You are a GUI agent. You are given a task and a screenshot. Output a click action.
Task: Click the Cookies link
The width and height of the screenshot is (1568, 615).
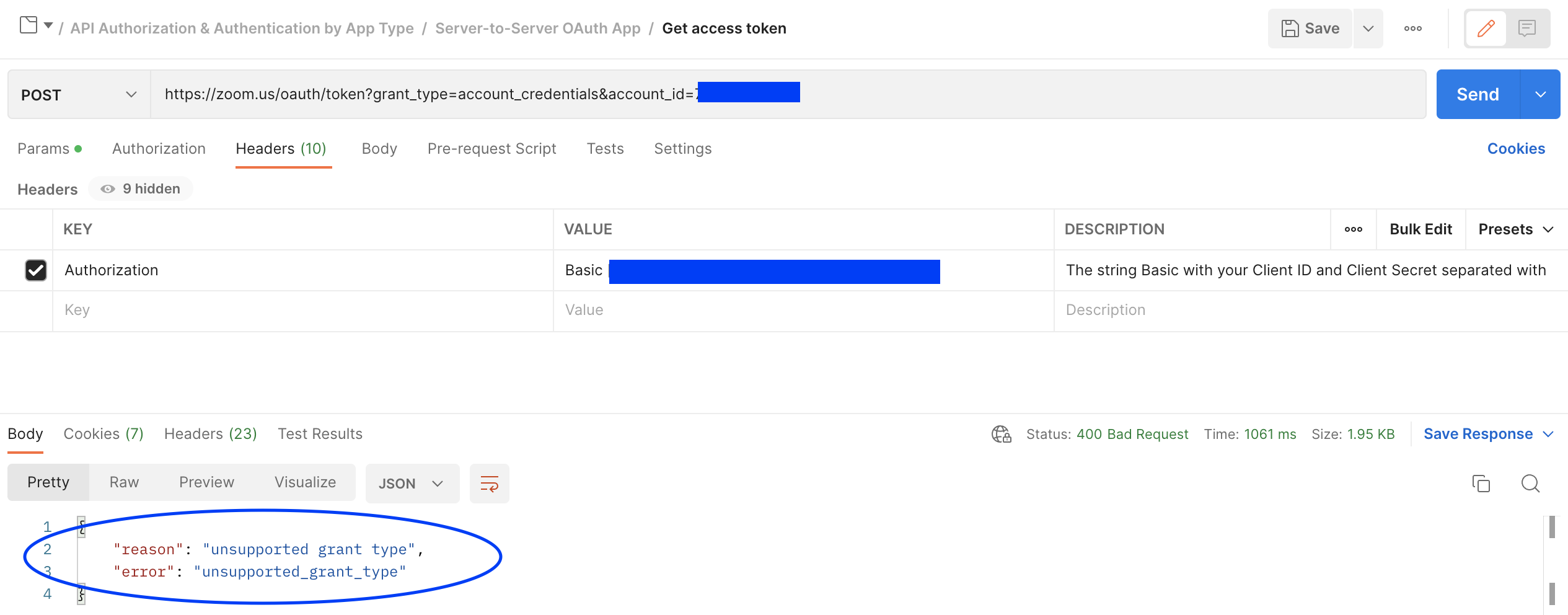1516,149
